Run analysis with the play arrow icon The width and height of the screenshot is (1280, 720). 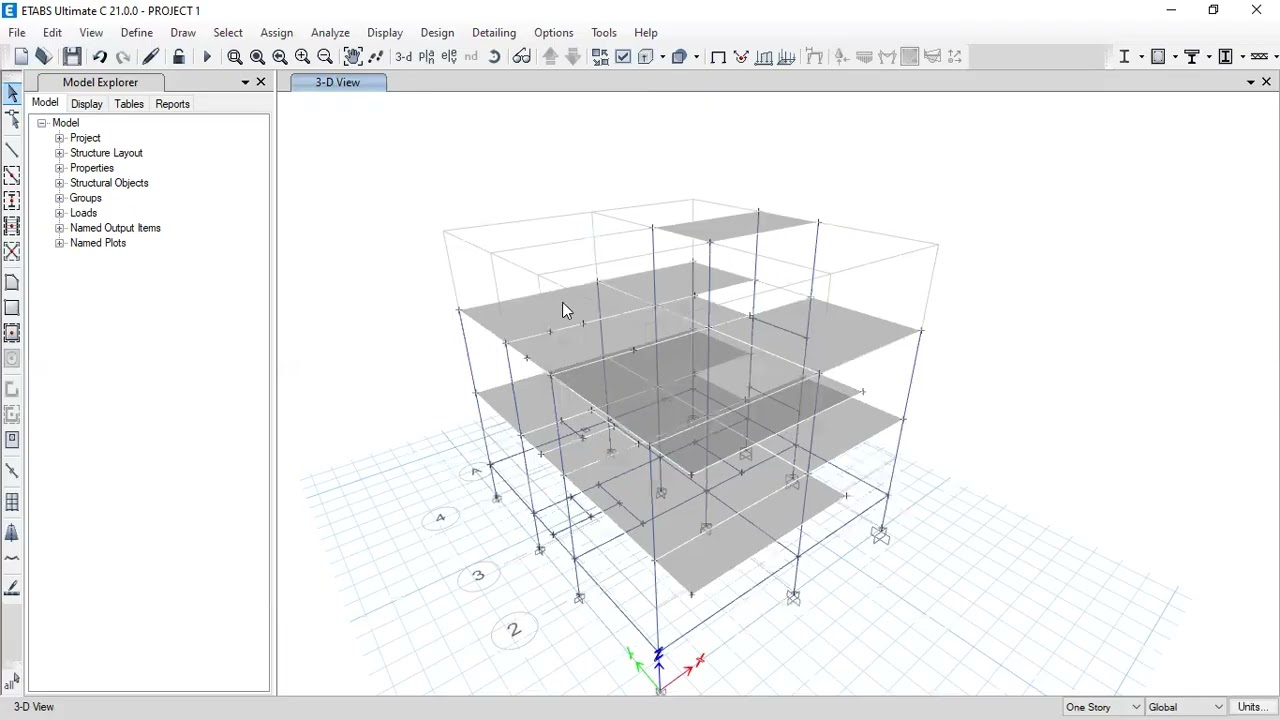[207, 57]
